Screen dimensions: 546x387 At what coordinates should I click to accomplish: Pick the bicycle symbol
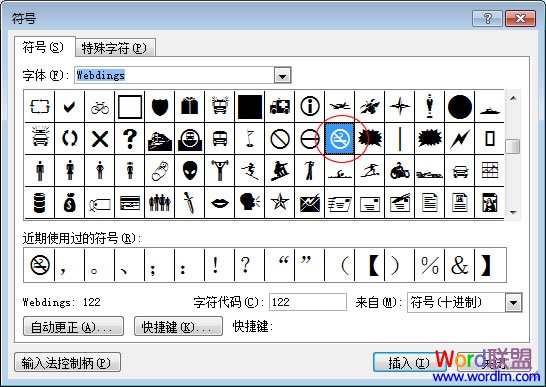100,107
